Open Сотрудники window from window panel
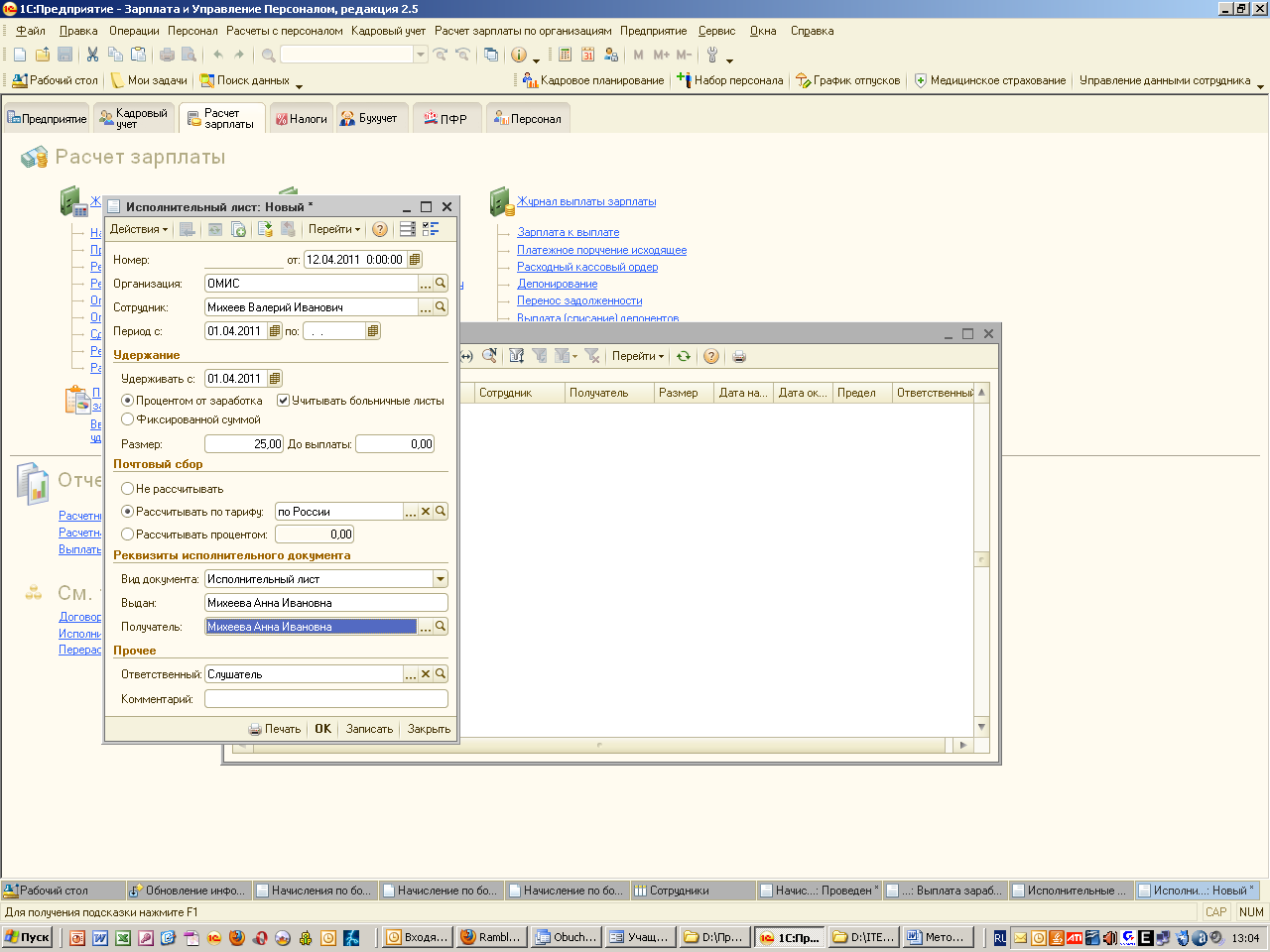 pos(694,891)
